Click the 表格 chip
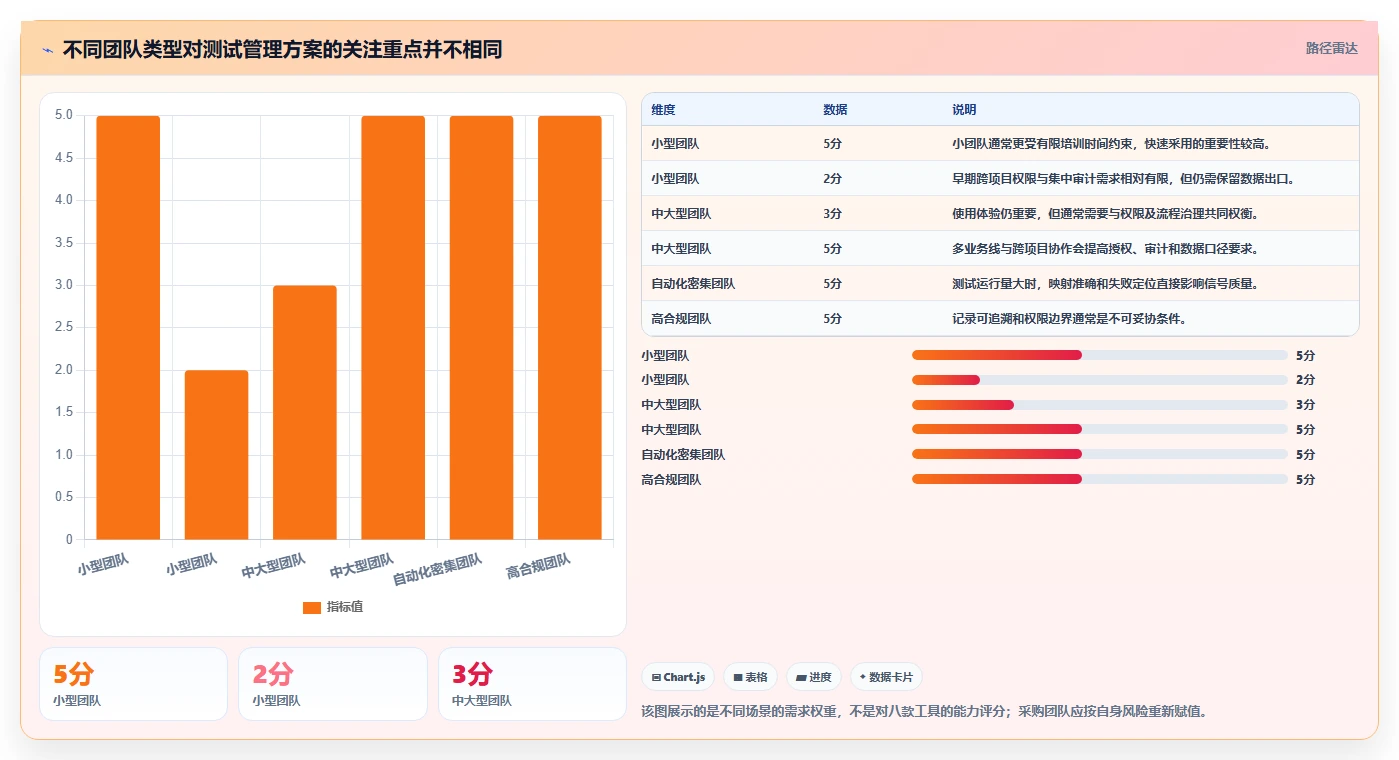Viewport: 1399px width, 760px height. point(750,677)
